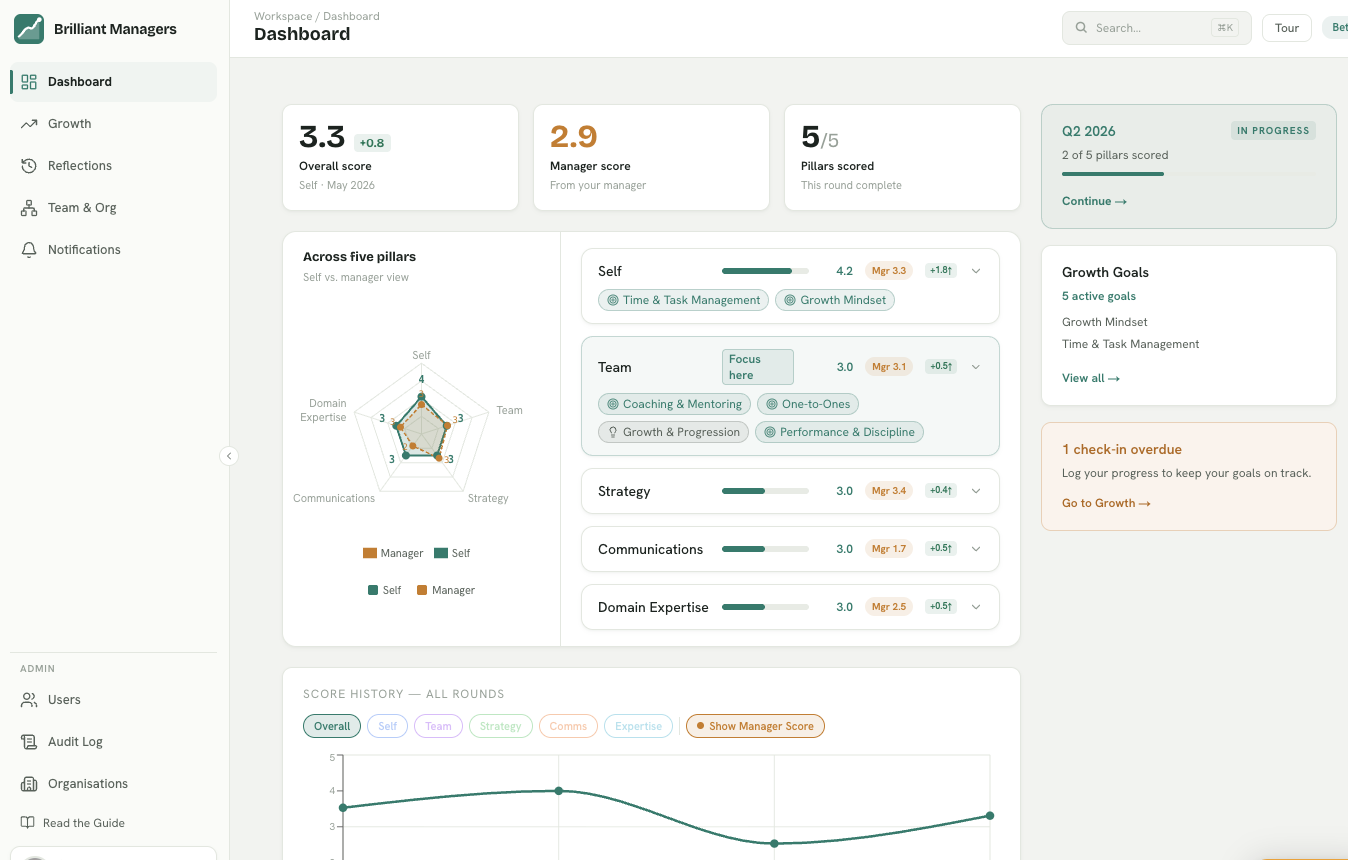Click View all in Growth Goals card

click(x=1090, y=378)
